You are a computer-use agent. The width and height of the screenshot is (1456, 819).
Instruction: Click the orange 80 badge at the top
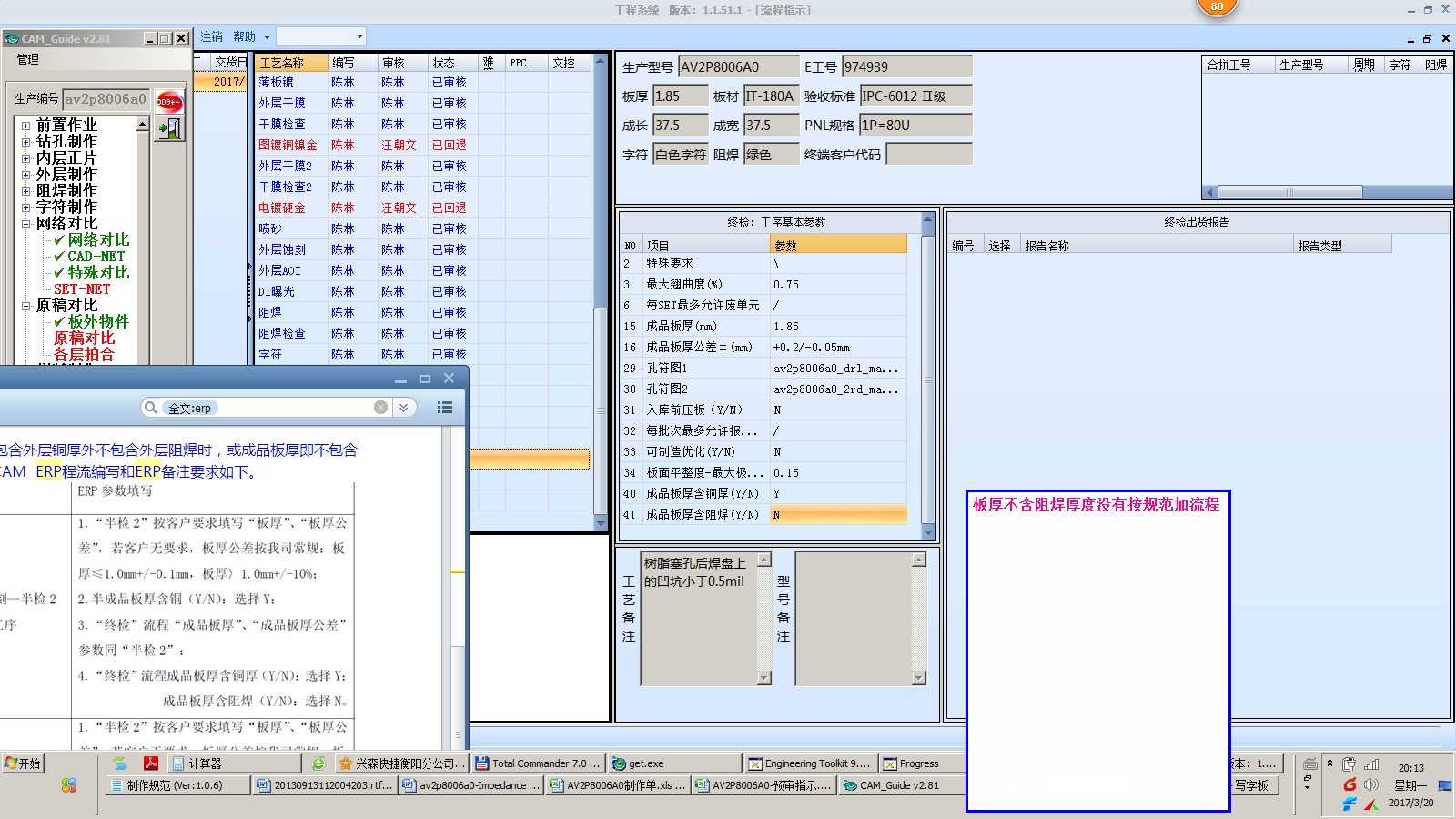coord(1217,6)
